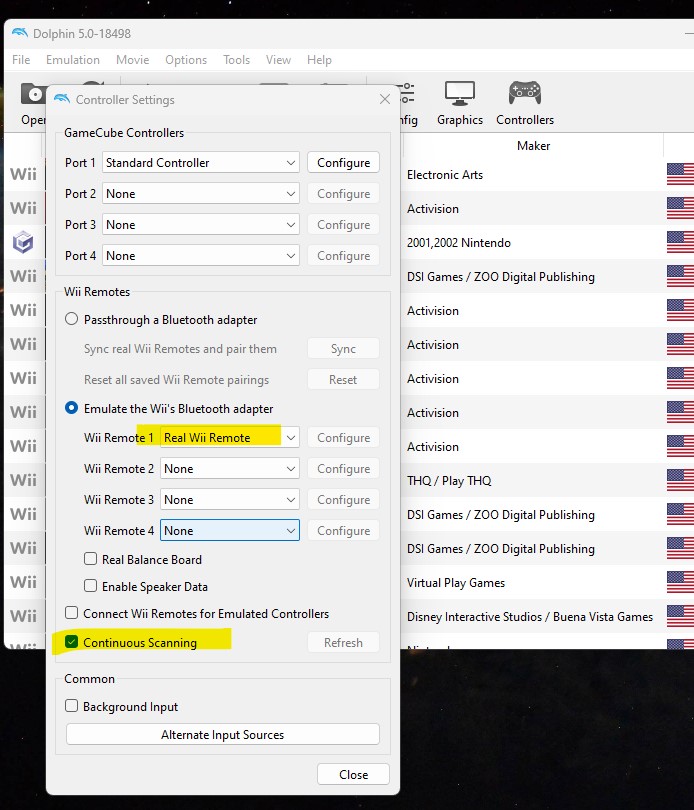Open the View menu

pos(278,60)
